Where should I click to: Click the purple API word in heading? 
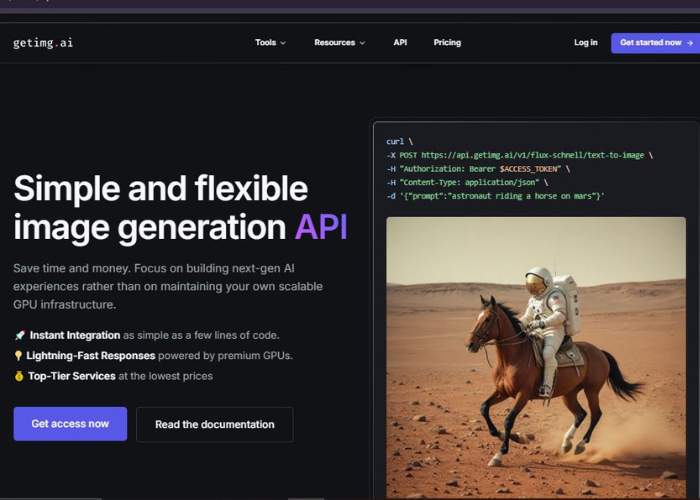(x=321, y=227)
